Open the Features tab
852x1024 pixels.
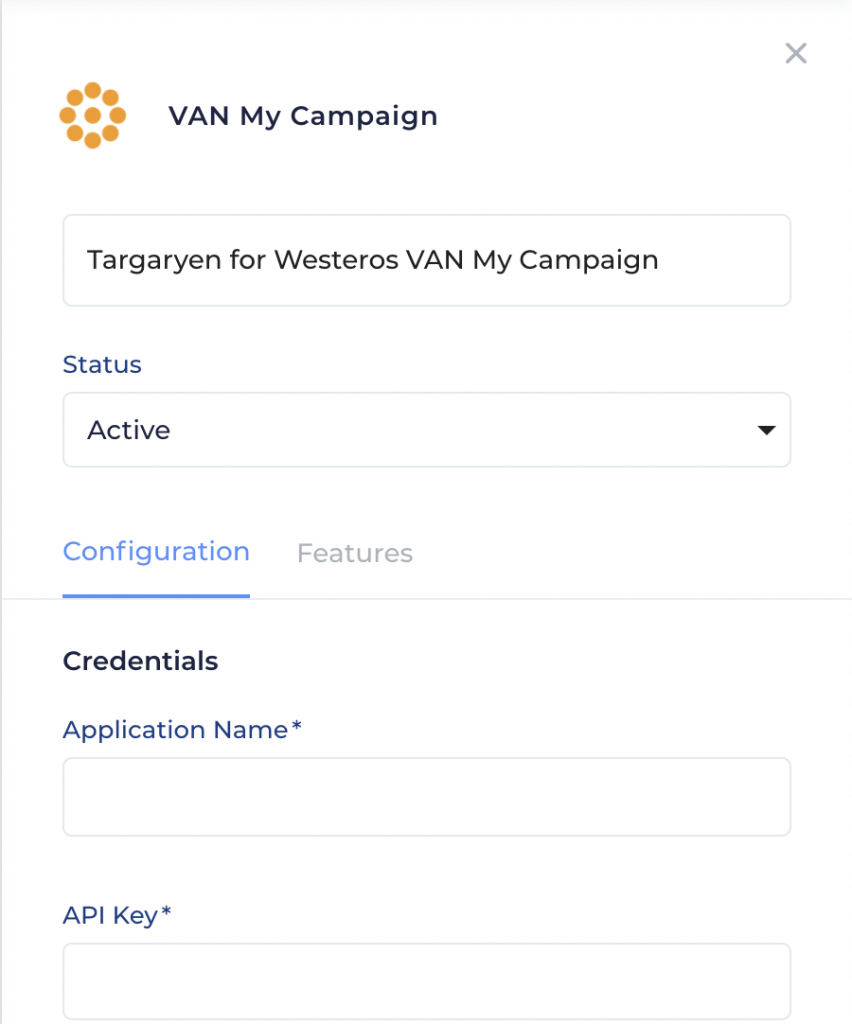(x=355, y=553)
